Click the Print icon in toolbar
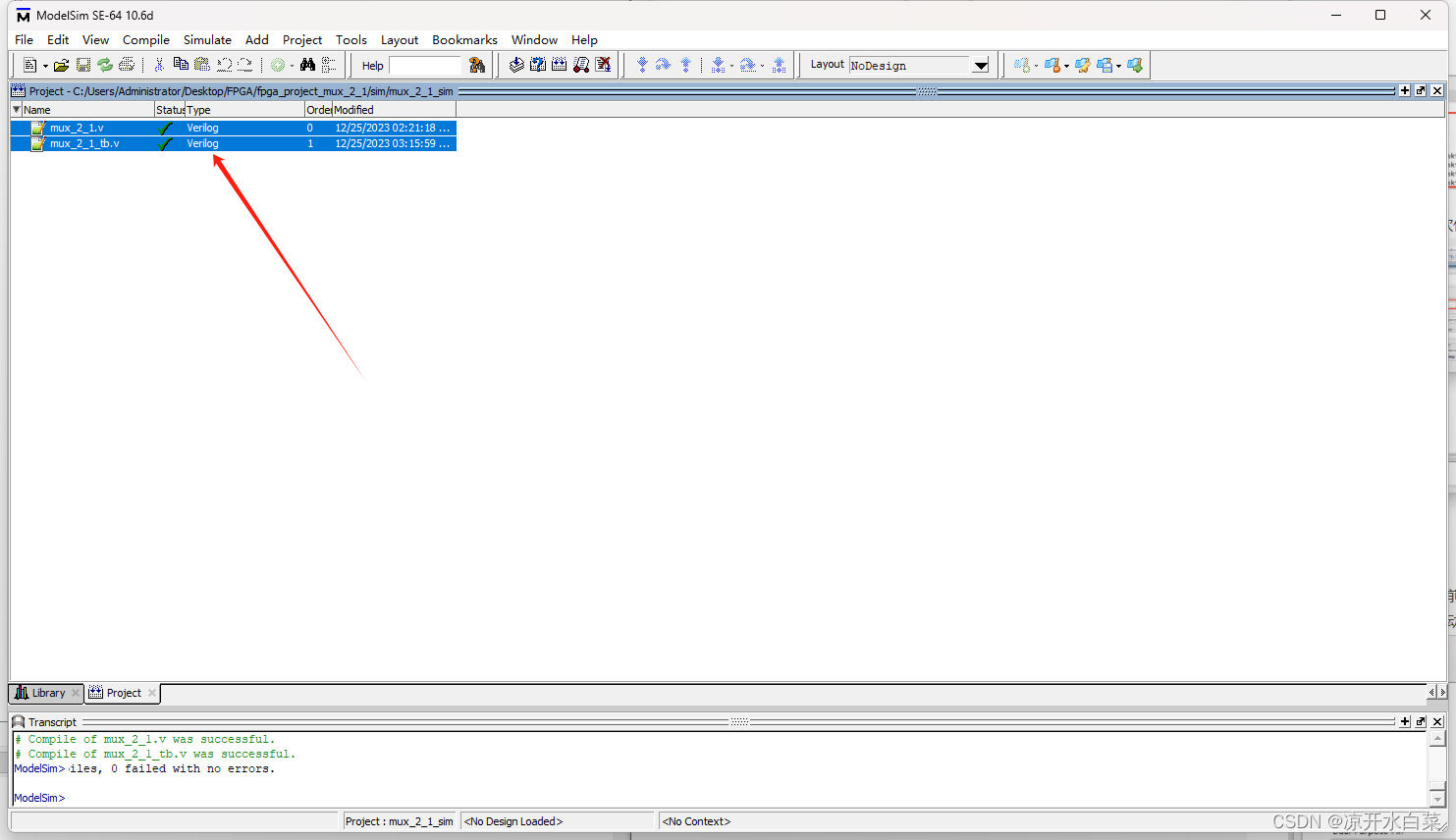1456x840 pixels. click(x=127, y=66)
